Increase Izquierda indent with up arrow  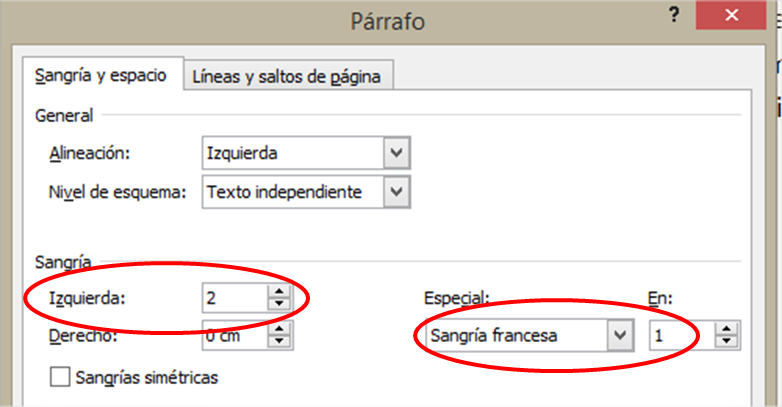tap(278, 291)
